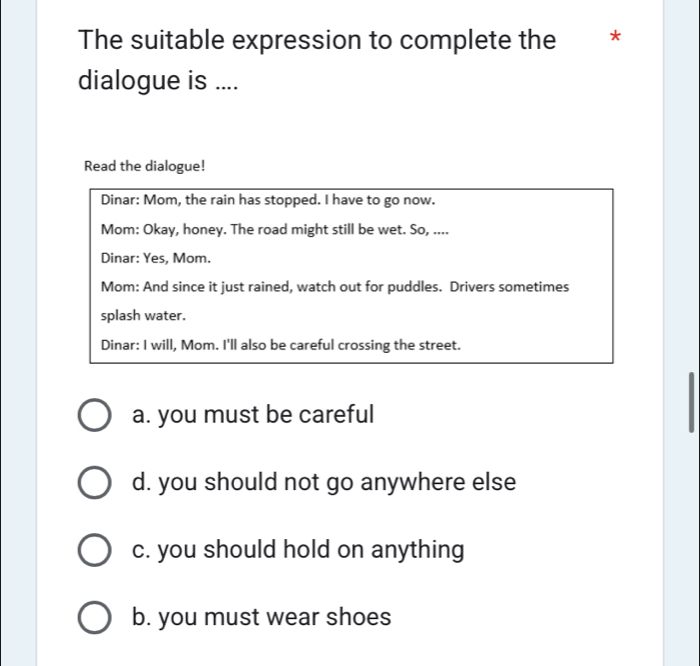The image size is (700, 666).
Task: Click the vertical scrollbar thumb
Action: [x=692, y=402]
